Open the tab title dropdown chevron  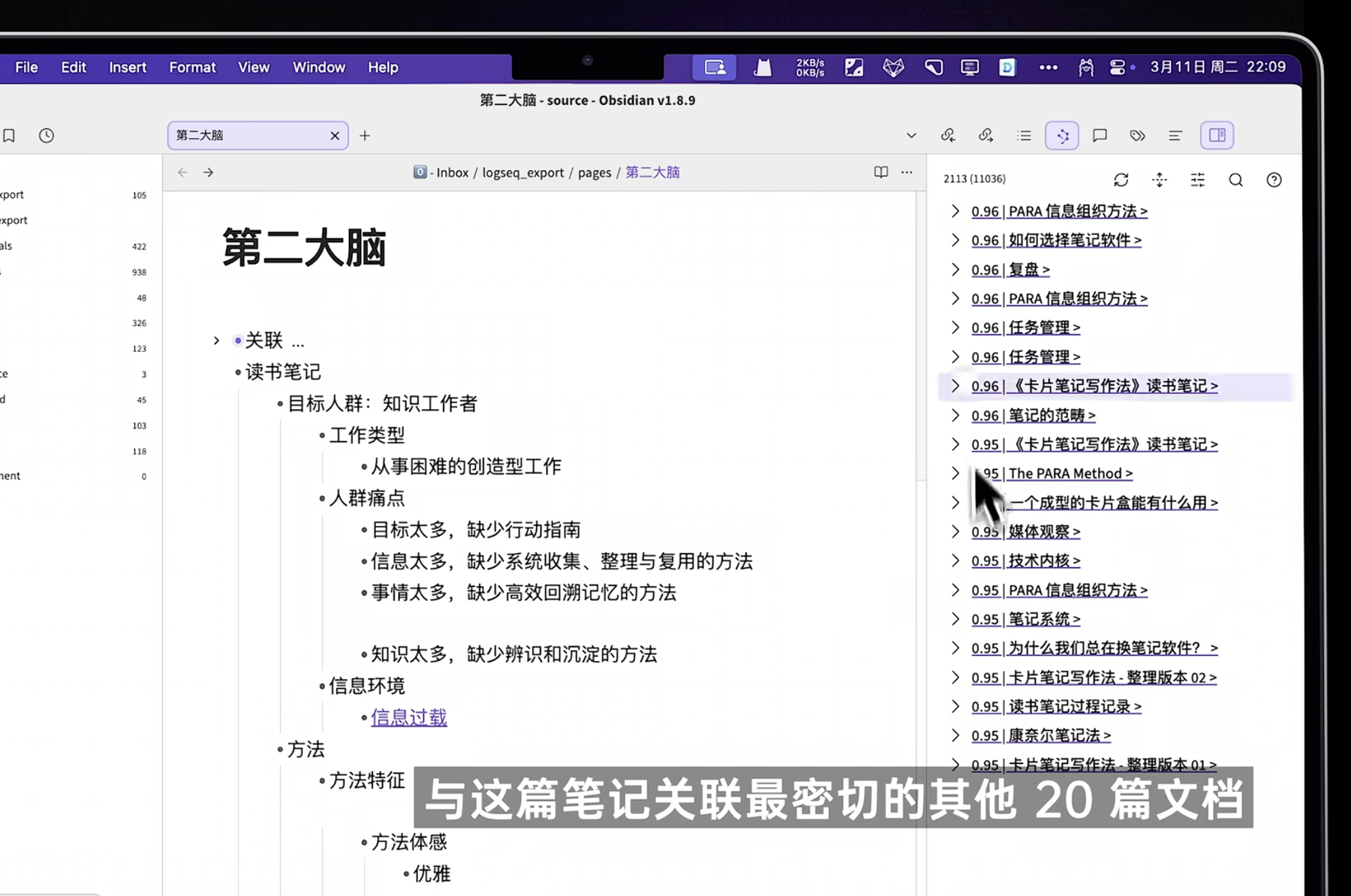click(x=911, y=136)
